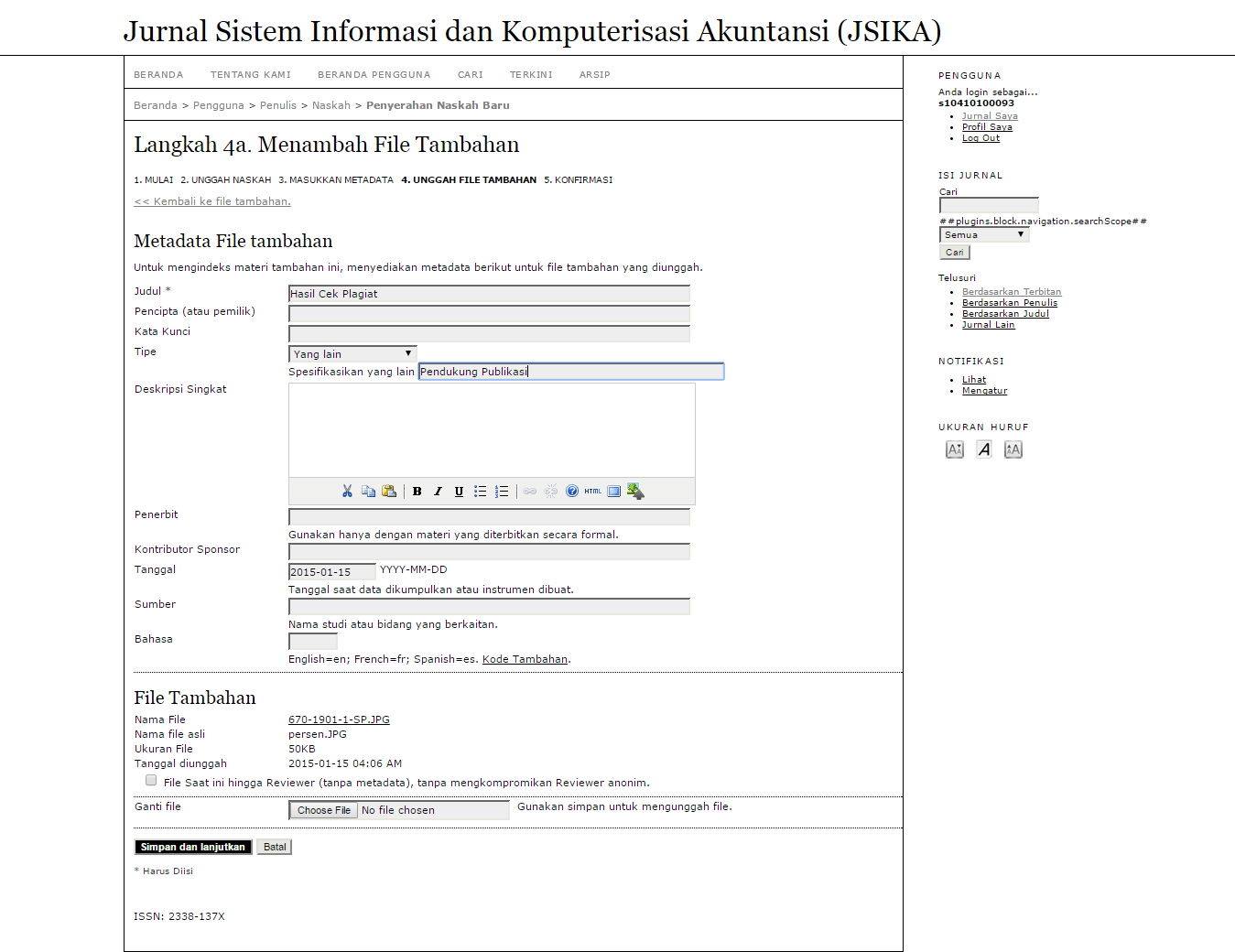Click the Paste icon in the description editor

[x=389, y=492]
